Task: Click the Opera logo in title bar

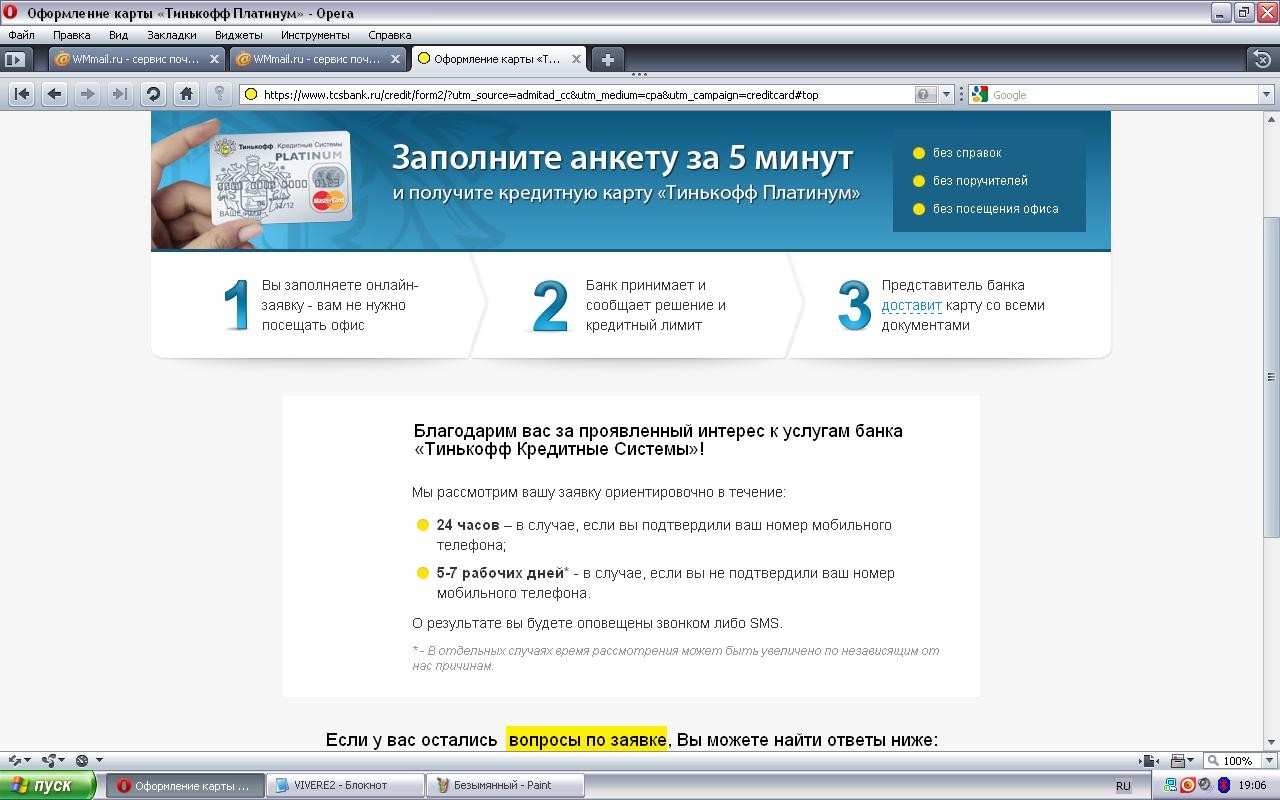Action: (12, 13)
